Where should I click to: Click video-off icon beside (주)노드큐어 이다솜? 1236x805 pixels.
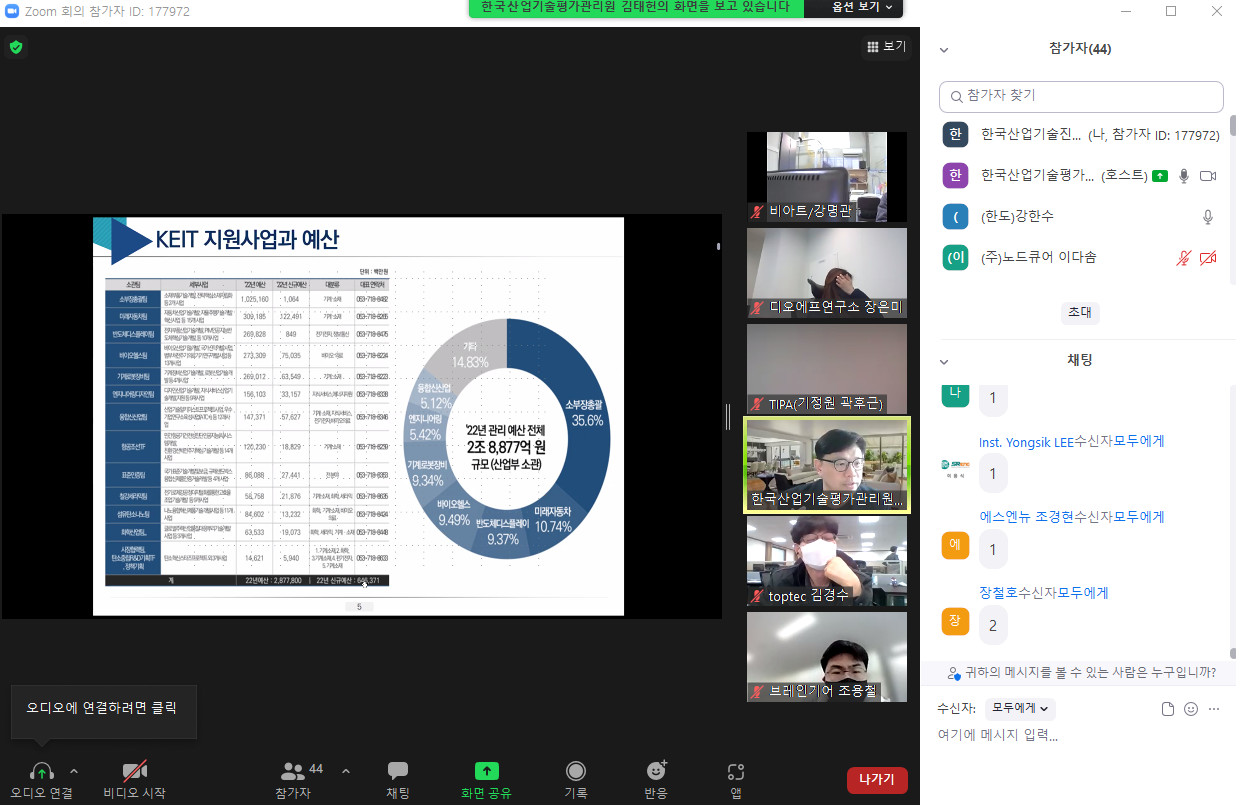click(1208, 258)
